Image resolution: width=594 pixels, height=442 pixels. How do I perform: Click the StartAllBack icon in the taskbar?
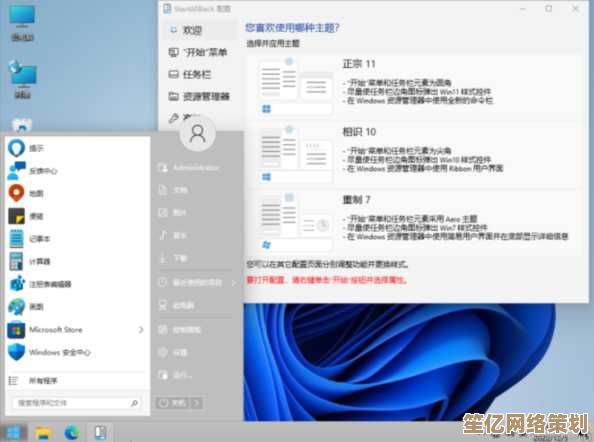(100, 433)
